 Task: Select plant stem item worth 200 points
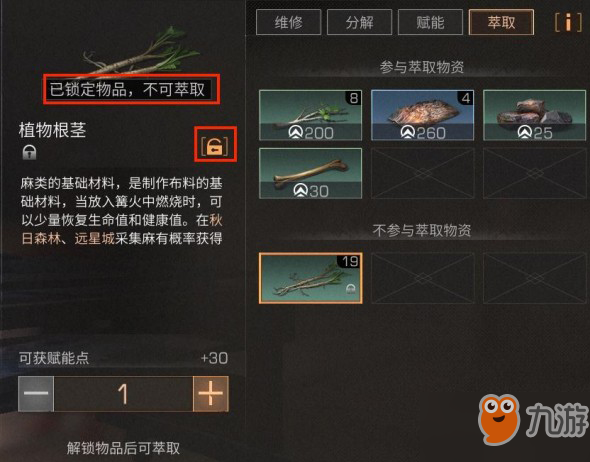point(310,115)
